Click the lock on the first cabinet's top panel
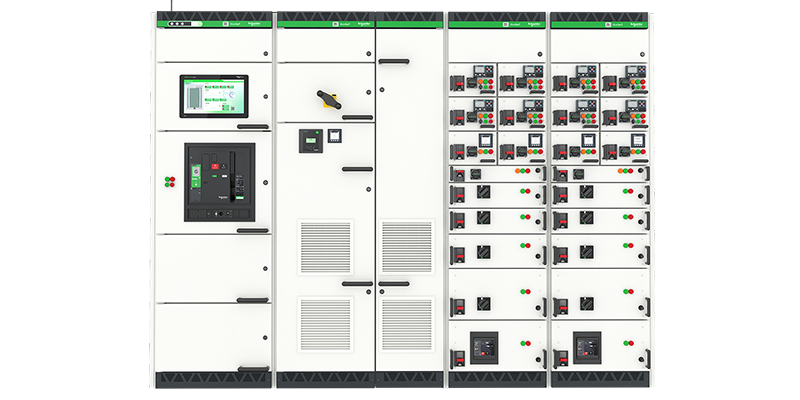Screen dimensions: 800x400 click(265, 54)
